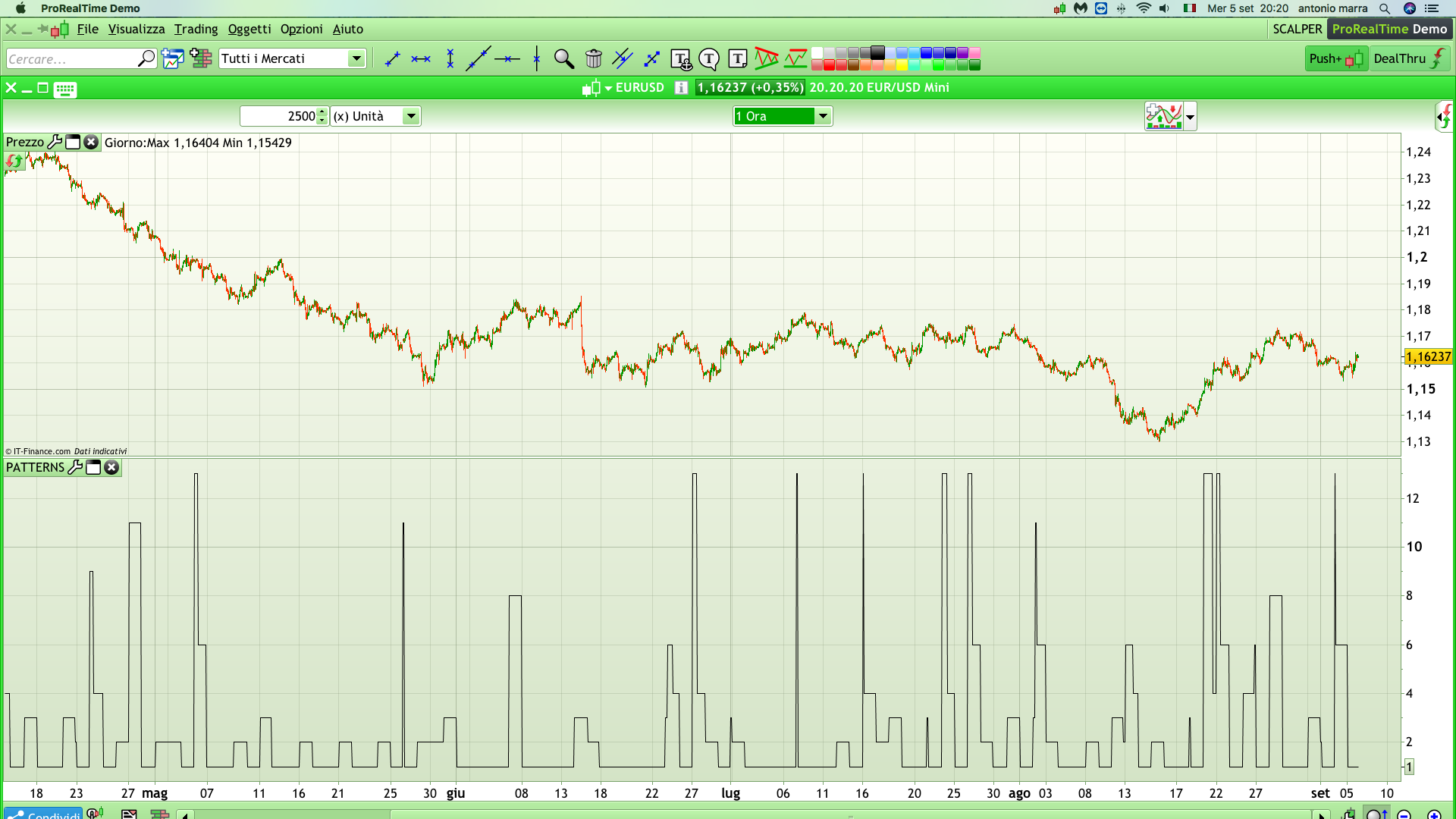Toggle Push+ trading mode button
The height and width of the screenshot is (819, 1456).
[x=1335, y=58]
